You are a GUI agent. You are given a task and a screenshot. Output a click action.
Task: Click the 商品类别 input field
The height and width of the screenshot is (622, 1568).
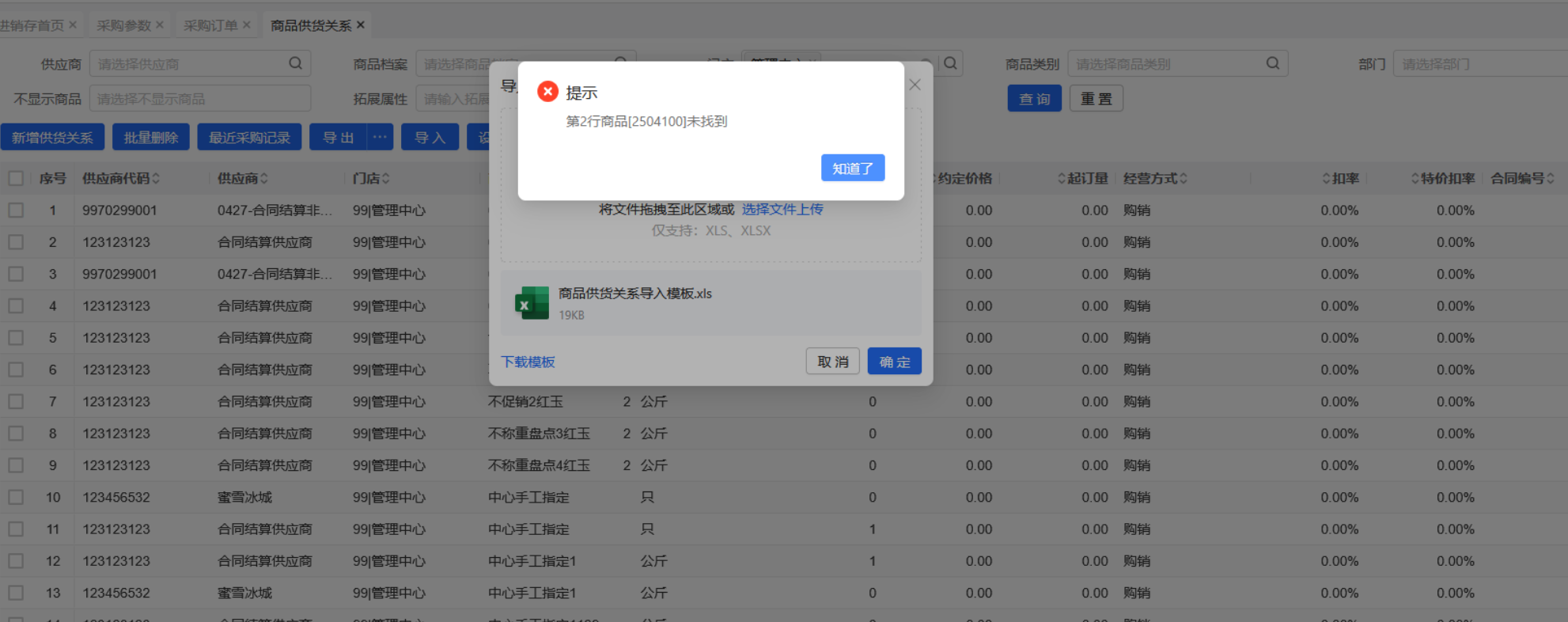click(x=1177, y=63)
